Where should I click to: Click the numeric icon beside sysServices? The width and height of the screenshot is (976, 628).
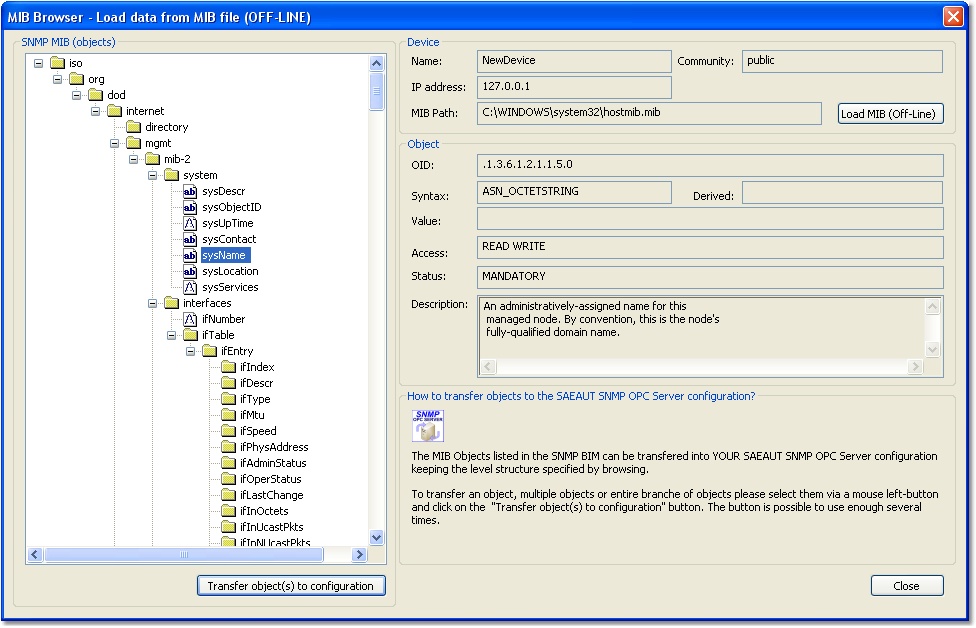(190, 287)
